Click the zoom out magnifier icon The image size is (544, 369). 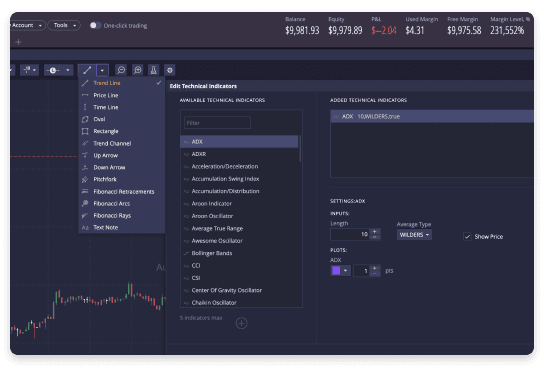121,70
